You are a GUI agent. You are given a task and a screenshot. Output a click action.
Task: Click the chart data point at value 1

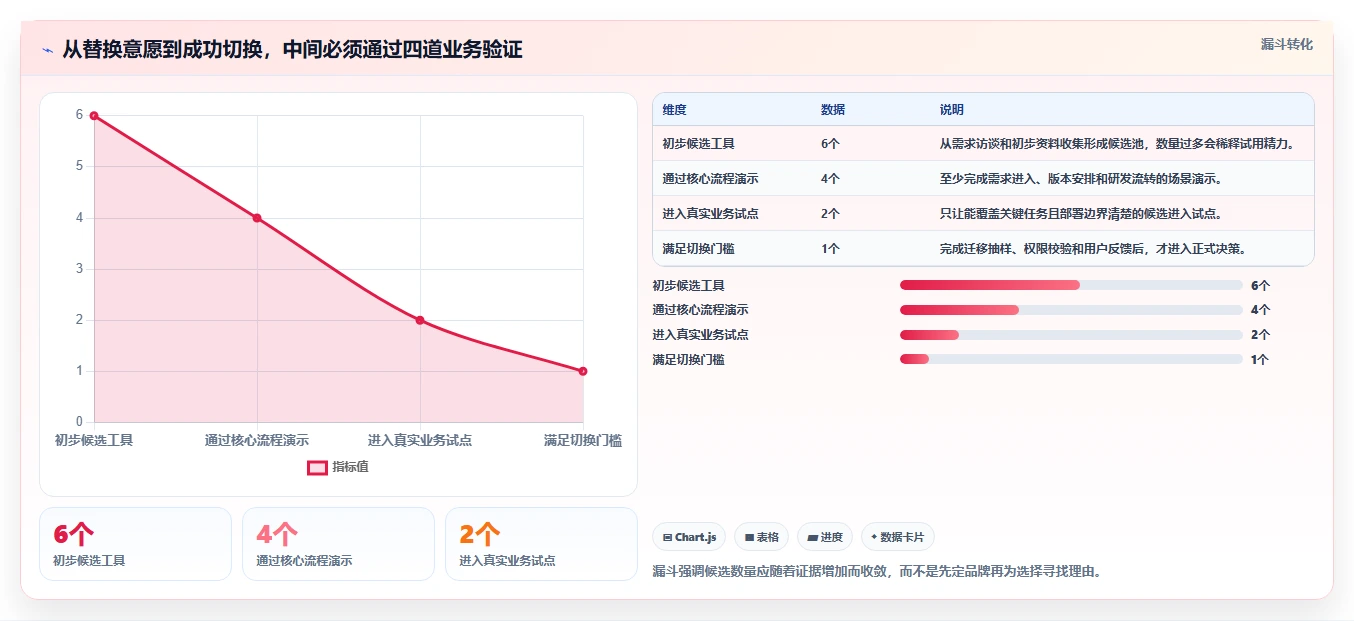(583, 371)
